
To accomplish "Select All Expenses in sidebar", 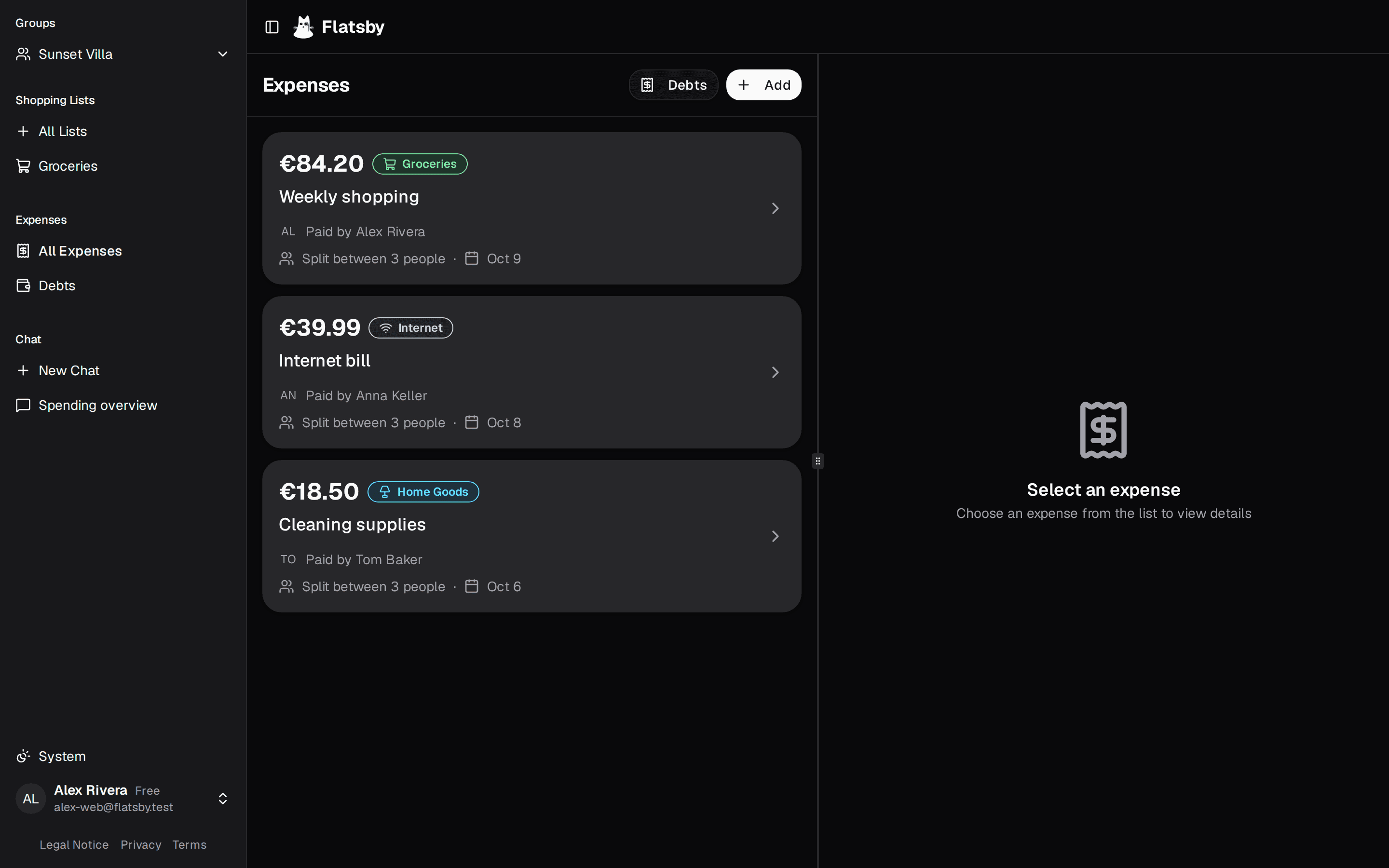I will pos(123,251).
